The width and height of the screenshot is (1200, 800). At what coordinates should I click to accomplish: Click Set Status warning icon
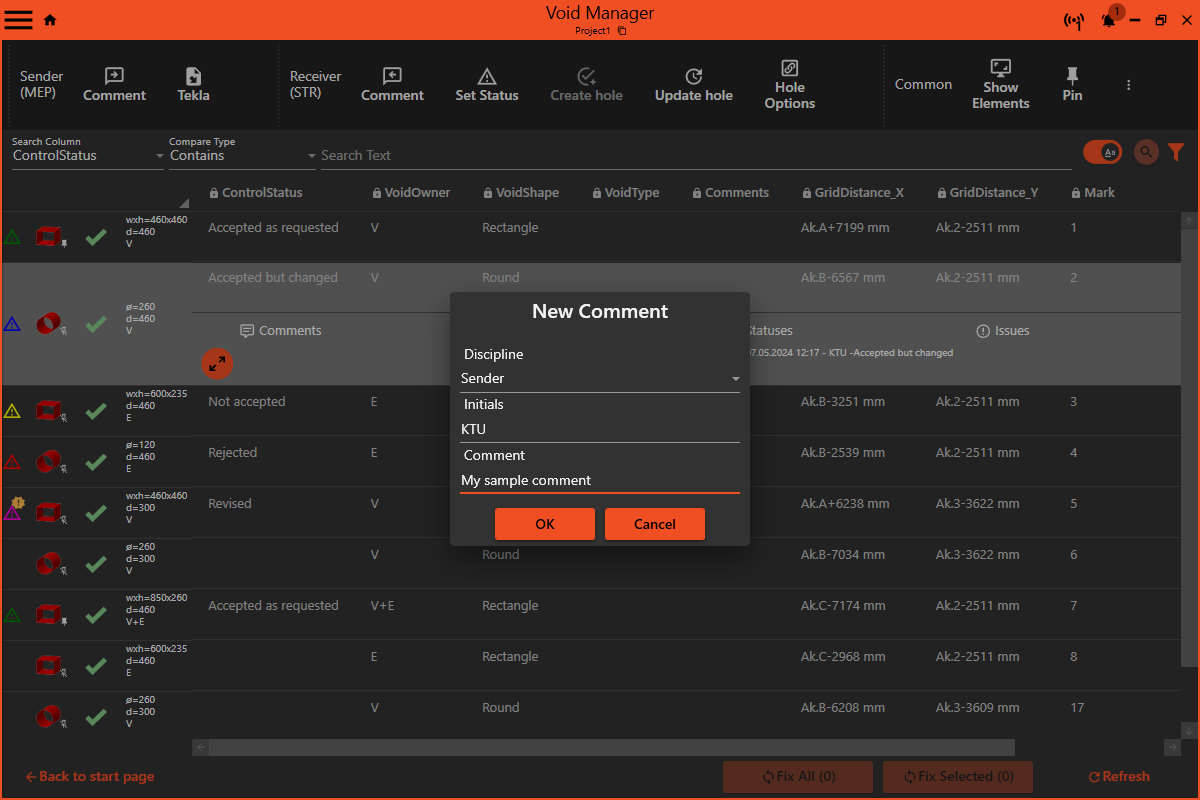point(487,77)
